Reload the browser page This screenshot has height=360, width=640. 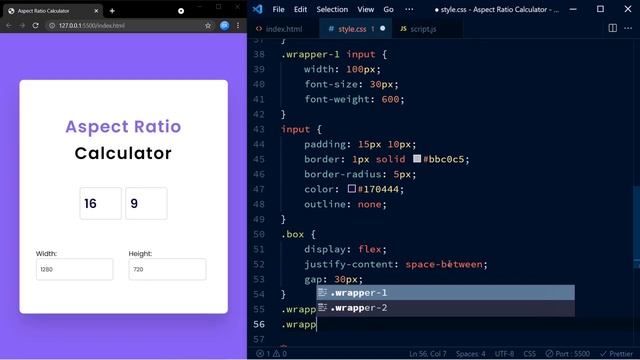point(36,25)
